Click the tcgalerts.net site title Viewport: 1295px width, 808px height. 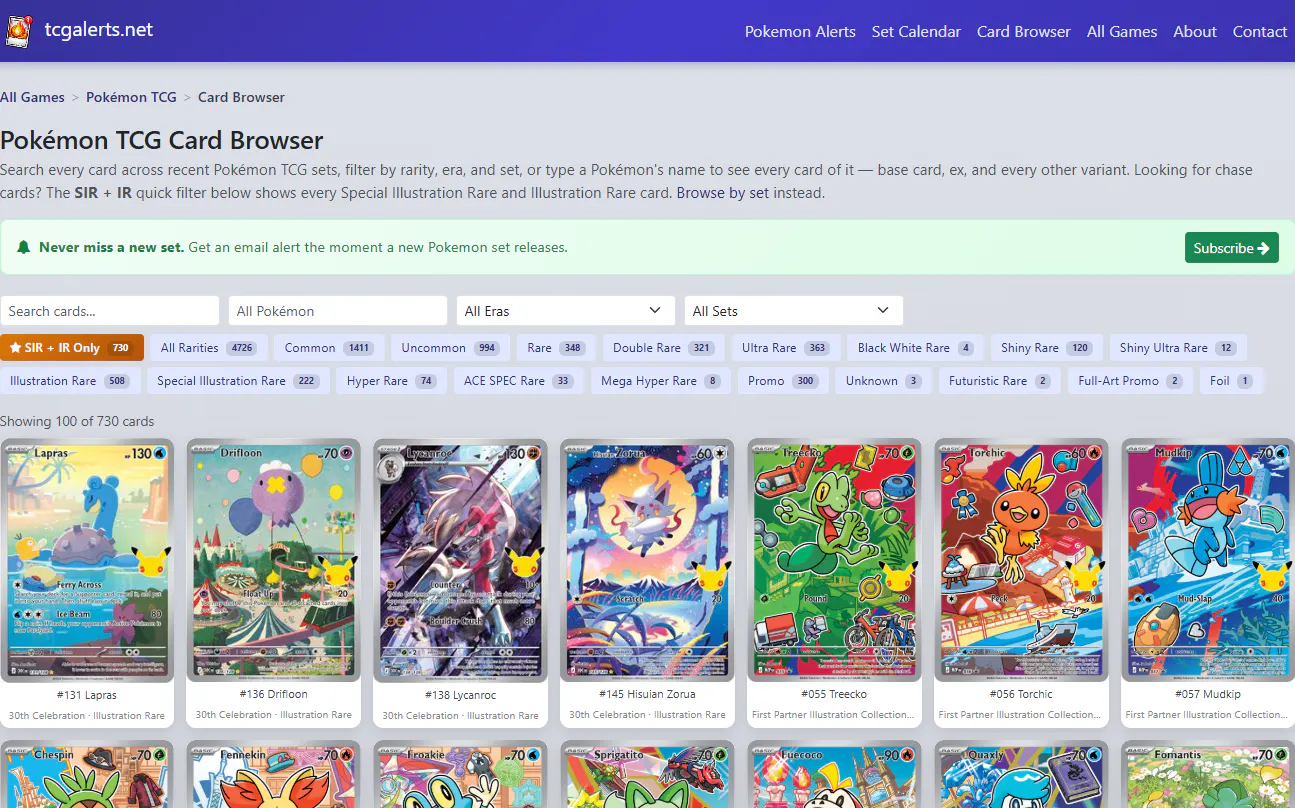[99, 30]
